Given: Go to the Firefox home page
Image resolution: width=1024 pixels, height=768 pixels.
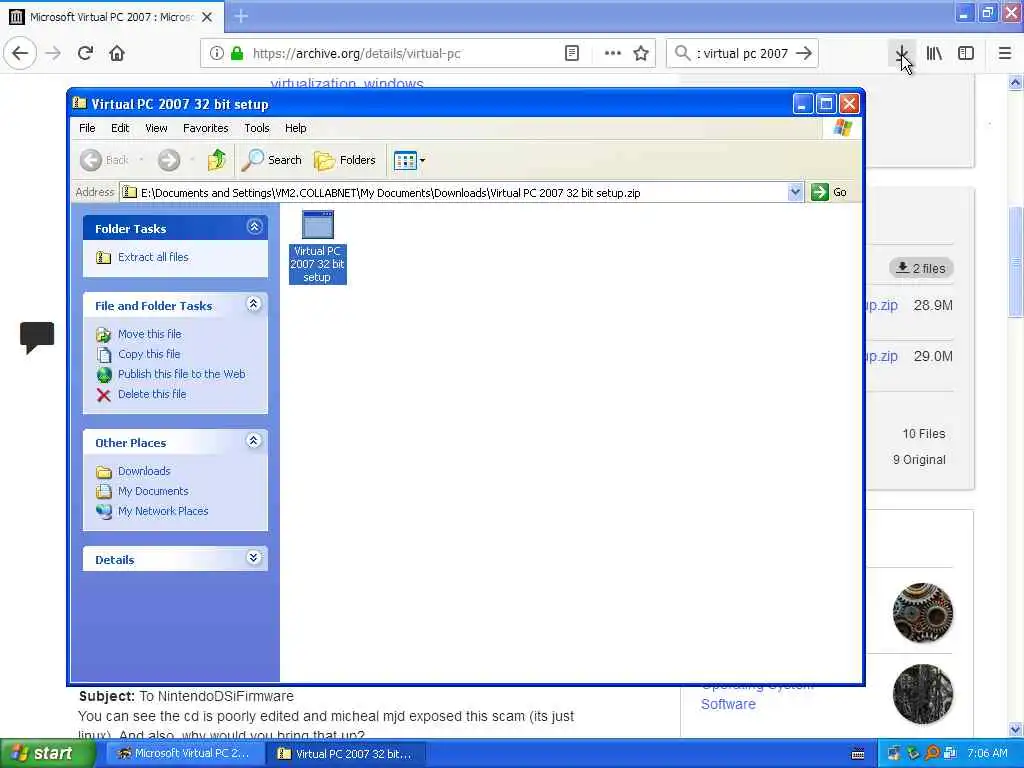Looking at the screenshot, I should pos(117,53).
